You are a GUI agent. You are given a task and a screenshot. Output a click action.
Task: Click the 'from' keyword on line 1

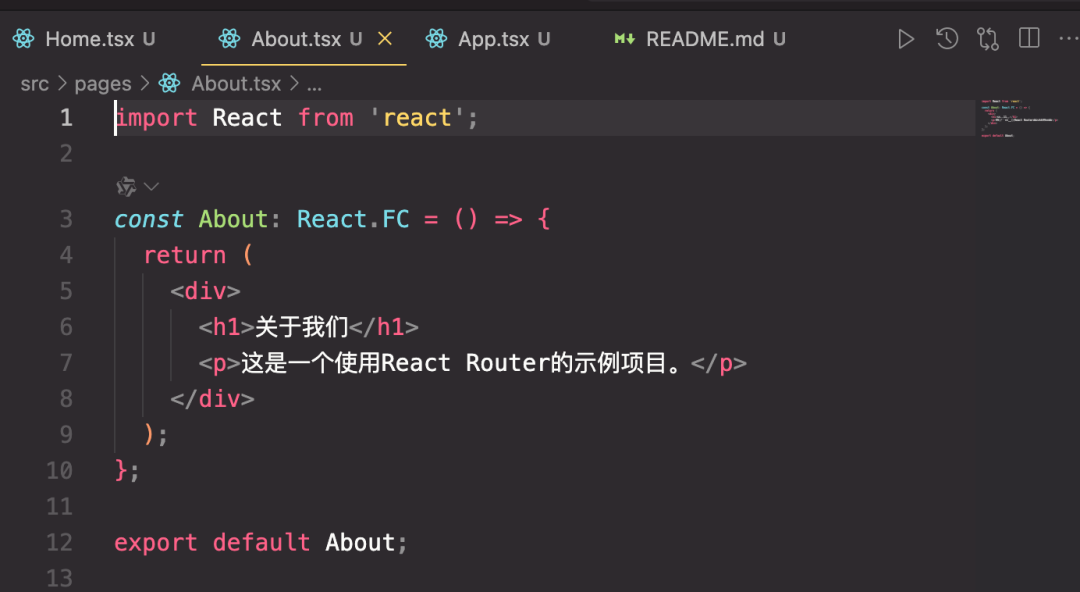[x=326, y=118]
